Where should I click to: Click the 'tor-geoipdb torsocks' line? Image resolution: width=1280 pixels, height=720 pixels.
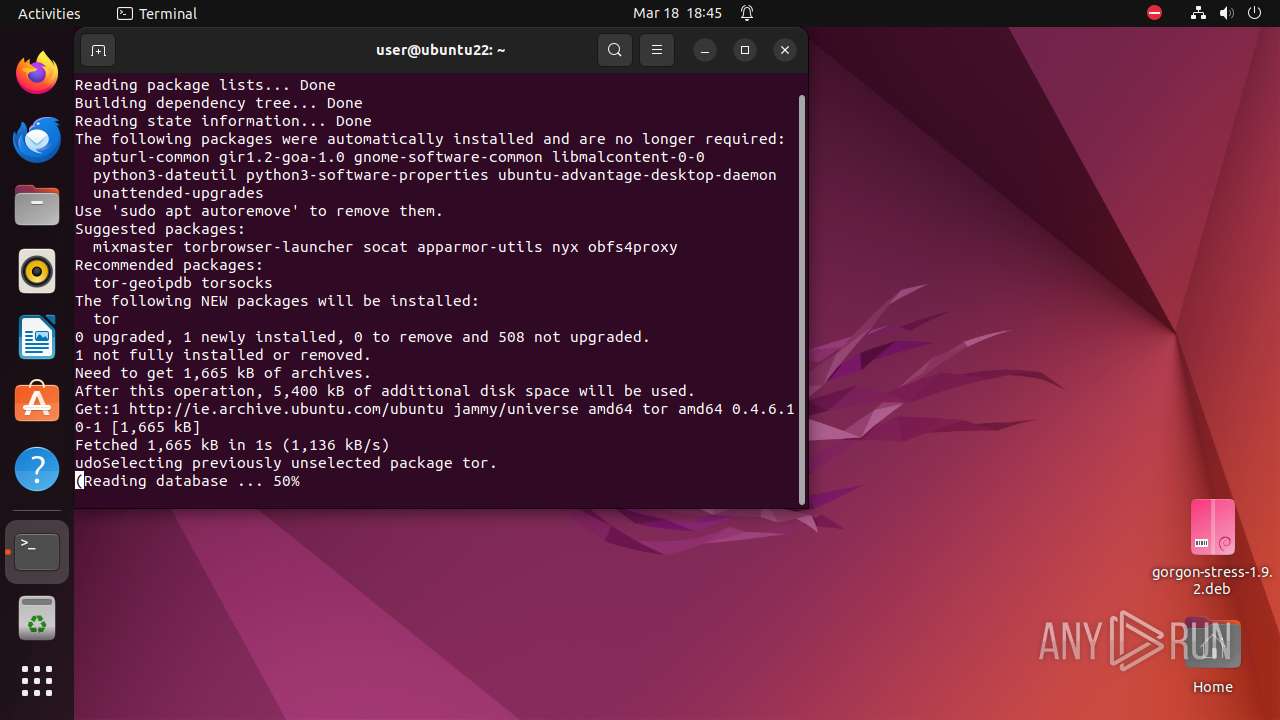click(182, 283)
